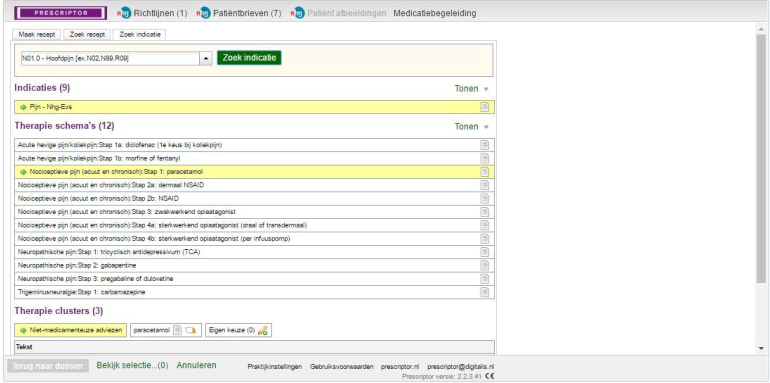Open document icon for morfine of fentanyl
The image size is (770, 383).
pos(484,158)
